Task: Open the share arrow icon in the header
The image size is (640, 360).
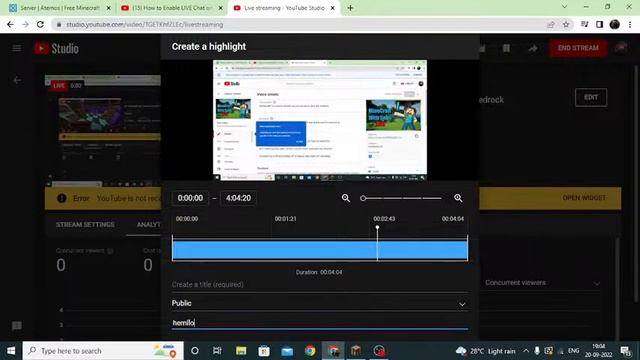Action: pos(533,49)
